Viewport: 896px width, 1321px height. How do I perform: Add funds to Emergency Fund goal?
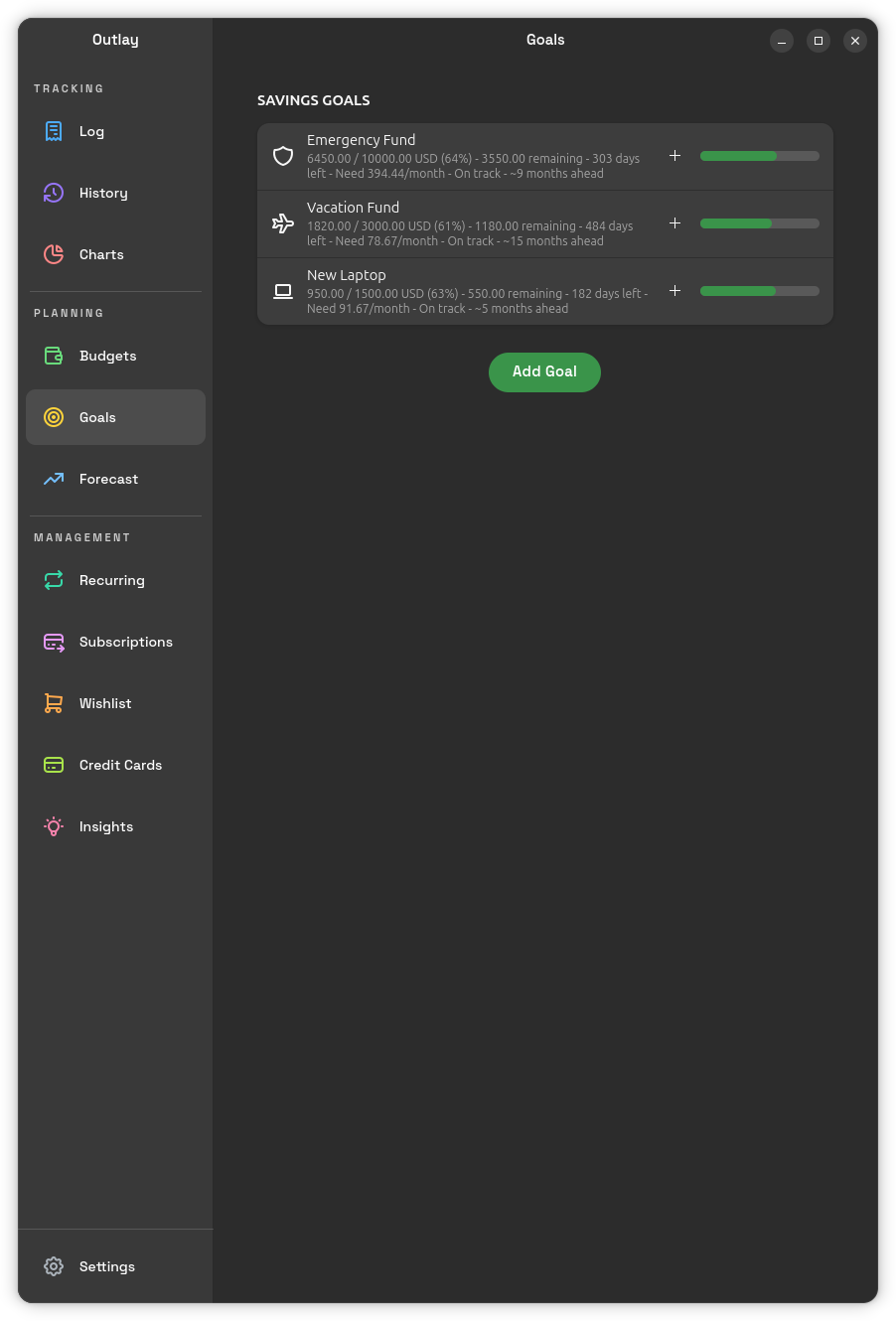pyautogui.click(x=674, y=156)
